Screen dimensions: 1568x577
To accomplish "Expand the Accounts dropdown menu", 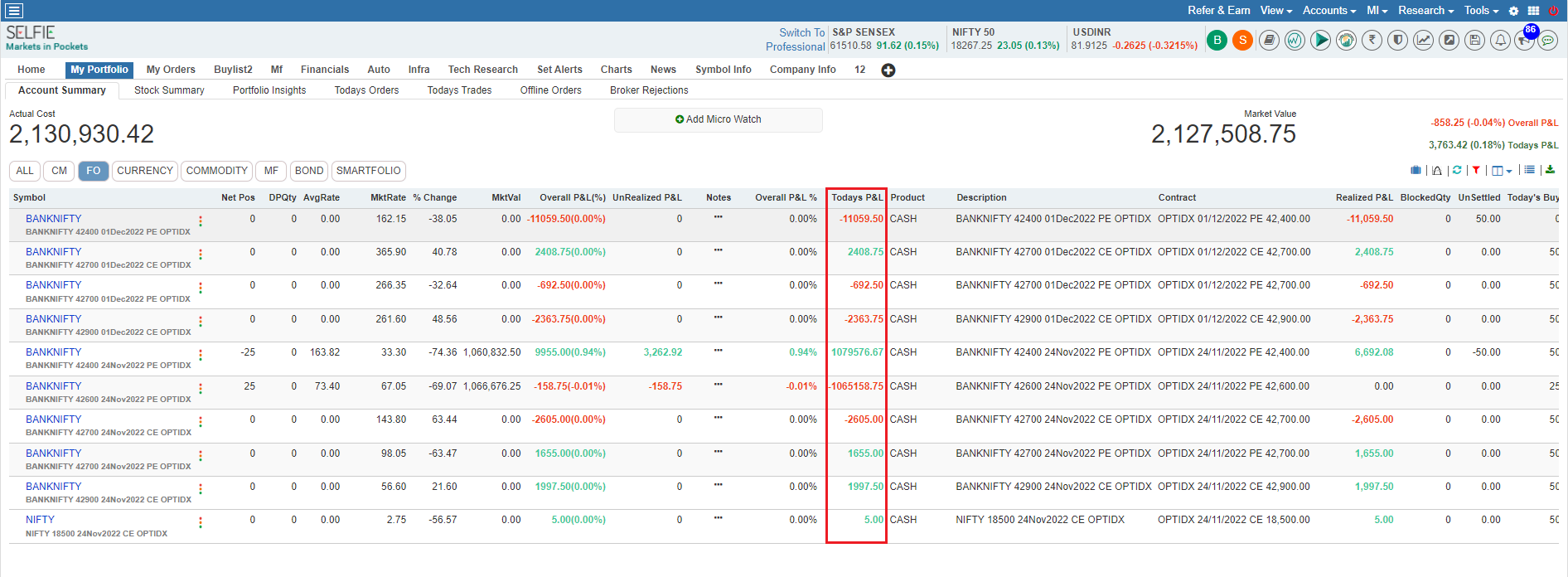I will point(1328,11).
